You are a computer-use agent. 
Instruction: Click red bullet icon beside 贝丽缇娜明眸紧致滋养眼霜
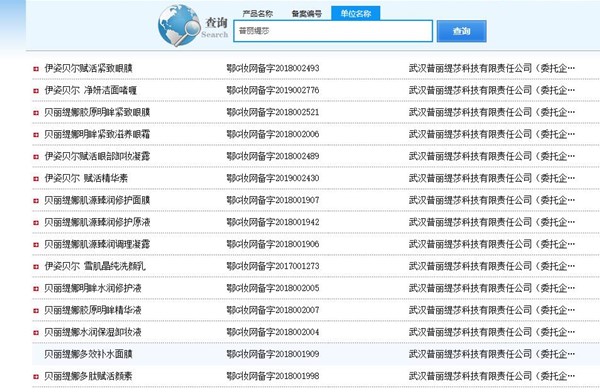coord(36,135)
